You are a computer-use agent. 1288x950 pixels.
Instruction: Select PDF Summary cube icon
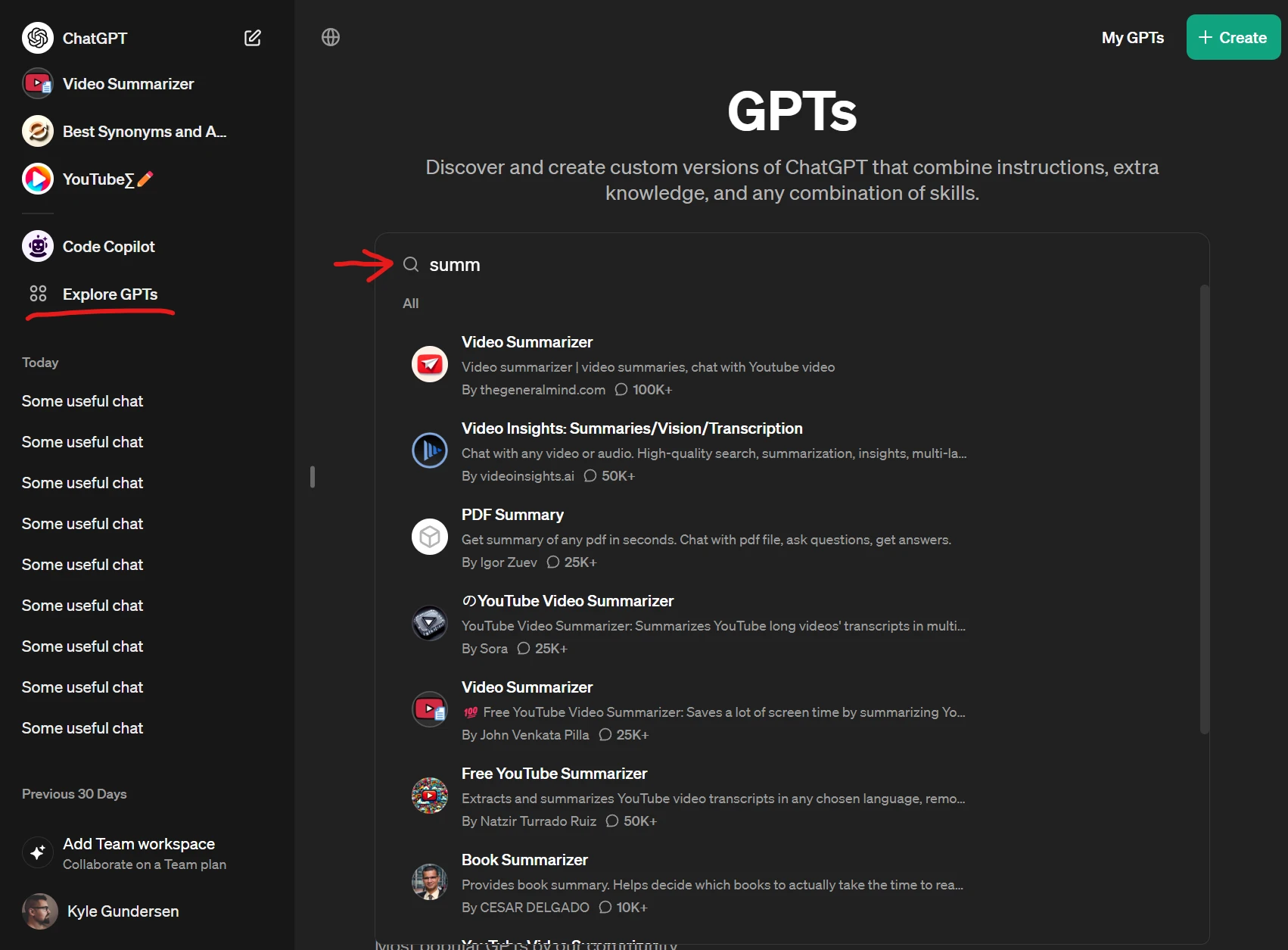(430, 537)
